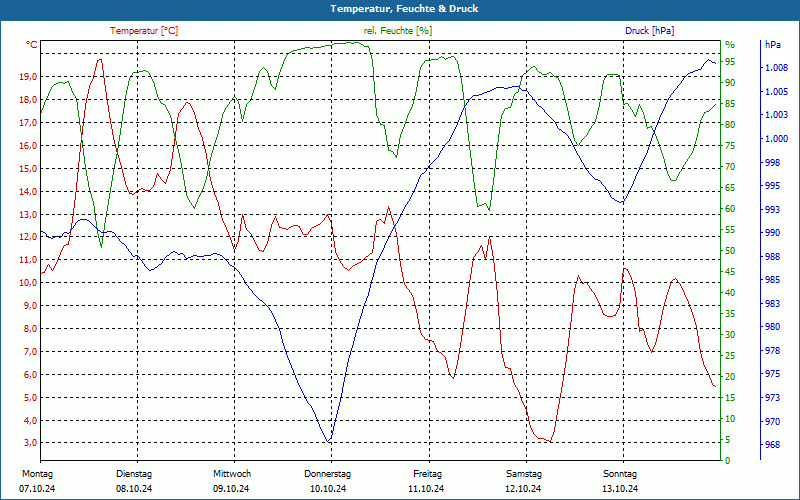The image size is (800, 500).
Task: Click the '993' pressure axis value
Action: pos(772,209)
